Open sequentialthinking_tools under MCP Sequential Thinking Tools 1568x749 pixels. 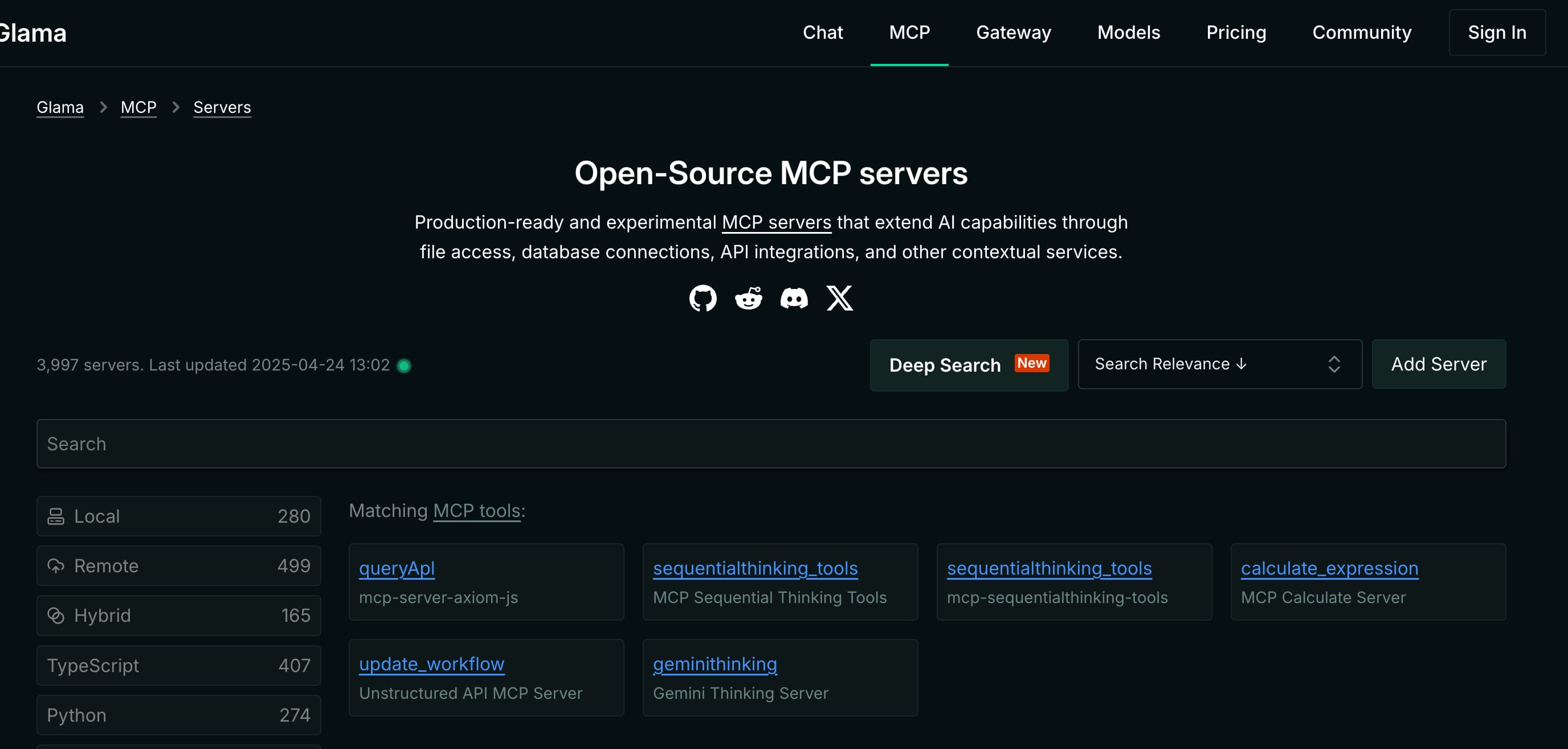pos(755,568)
